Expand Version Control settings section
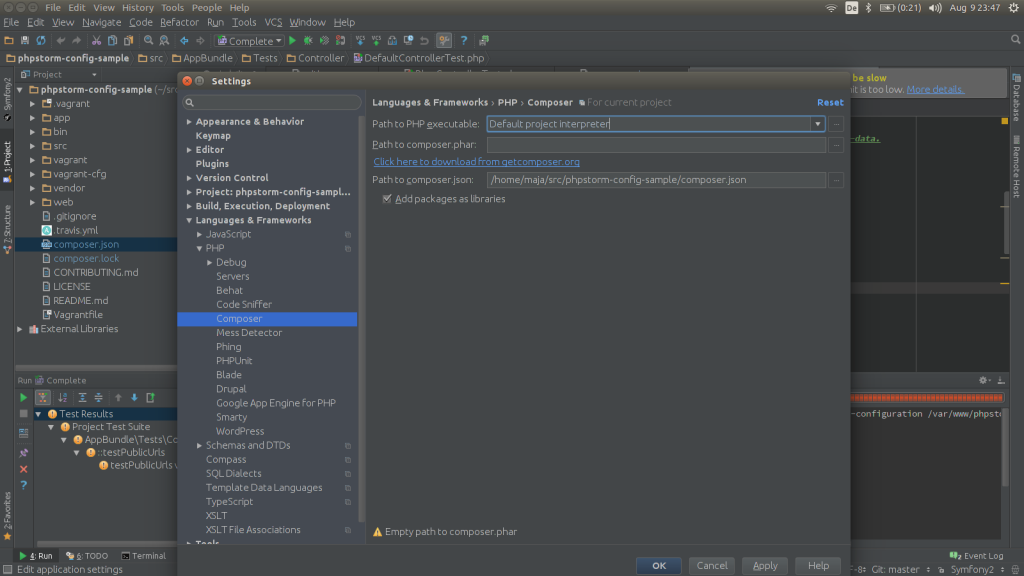 pos(189,178)
